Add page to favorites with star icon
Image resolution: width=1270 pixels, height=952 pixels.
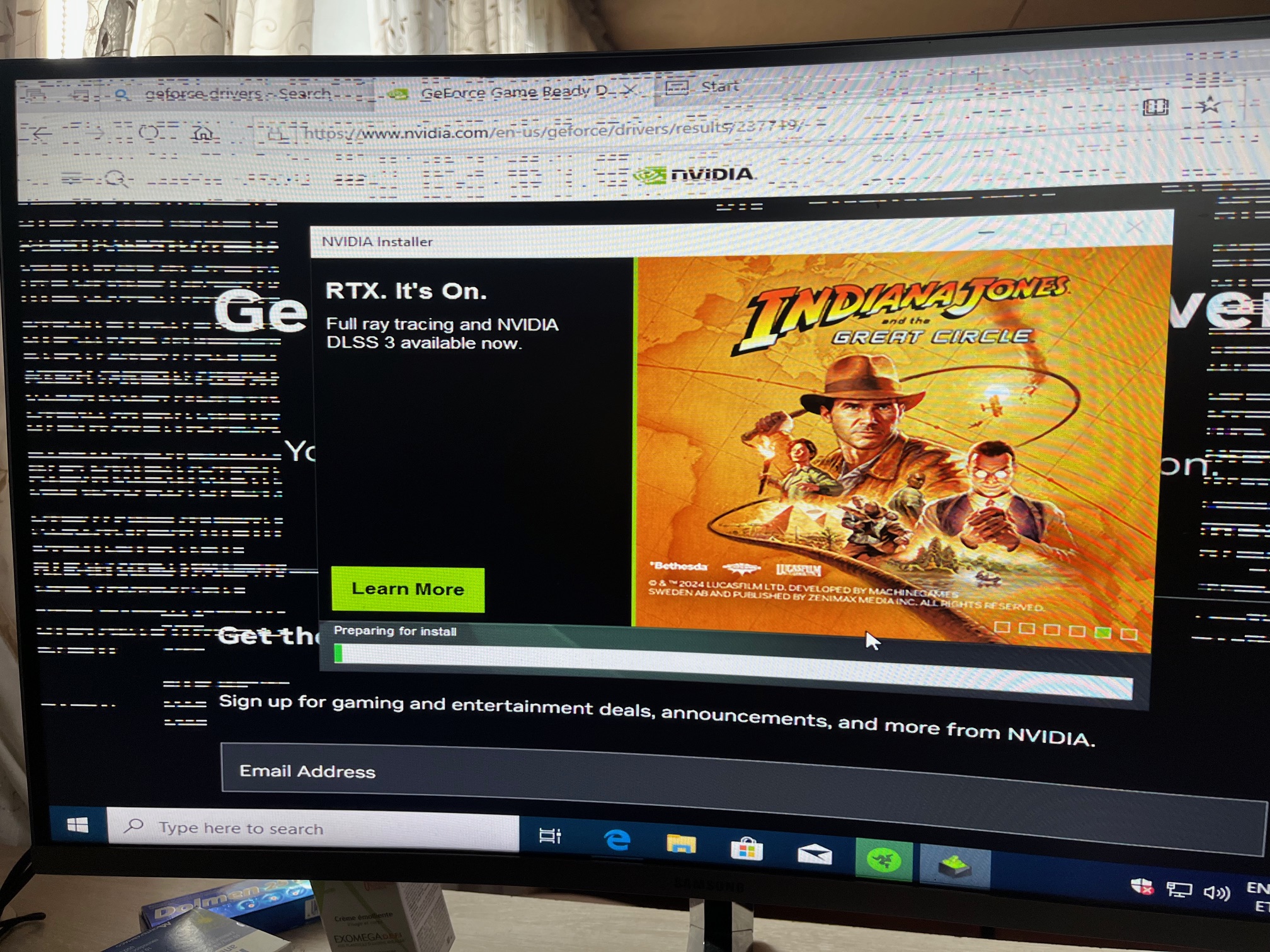(1209, 105)
